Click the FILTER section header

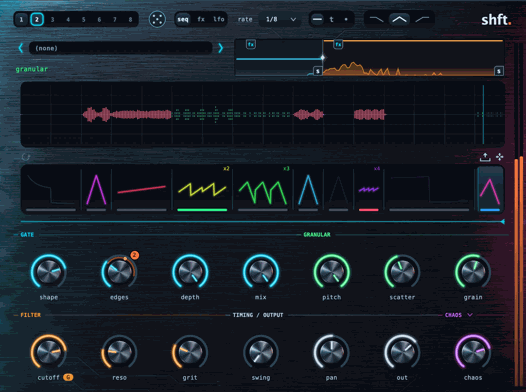[31, 315]
